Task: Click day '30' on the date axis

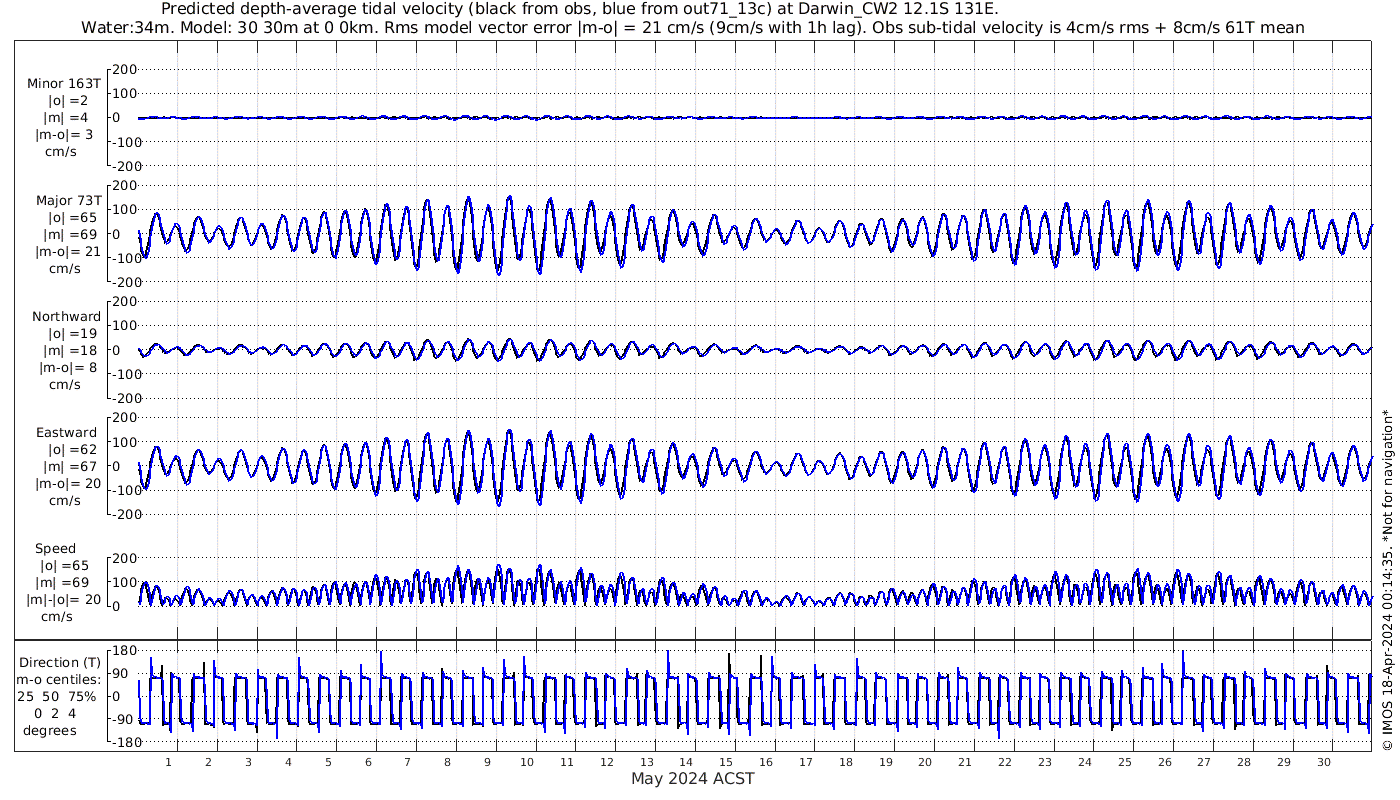Action: 1323,762
